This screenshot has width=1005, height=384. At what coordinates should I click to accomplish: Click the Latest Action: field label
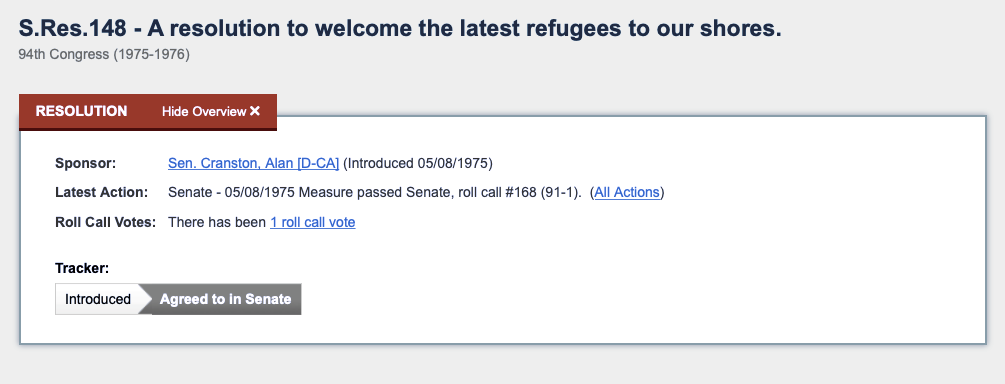coord(101,192)
